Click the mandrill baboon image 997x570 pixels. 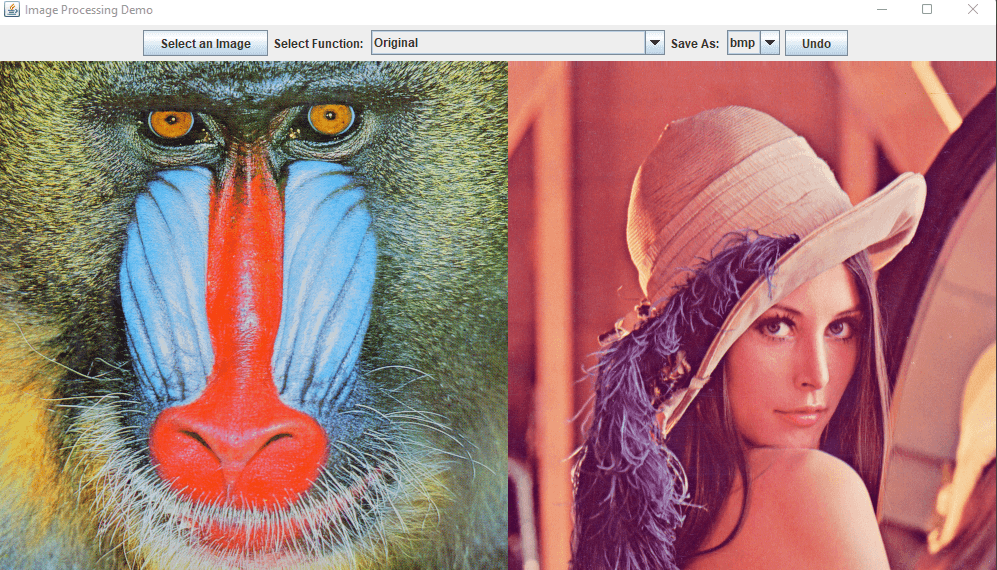(254, 316)
